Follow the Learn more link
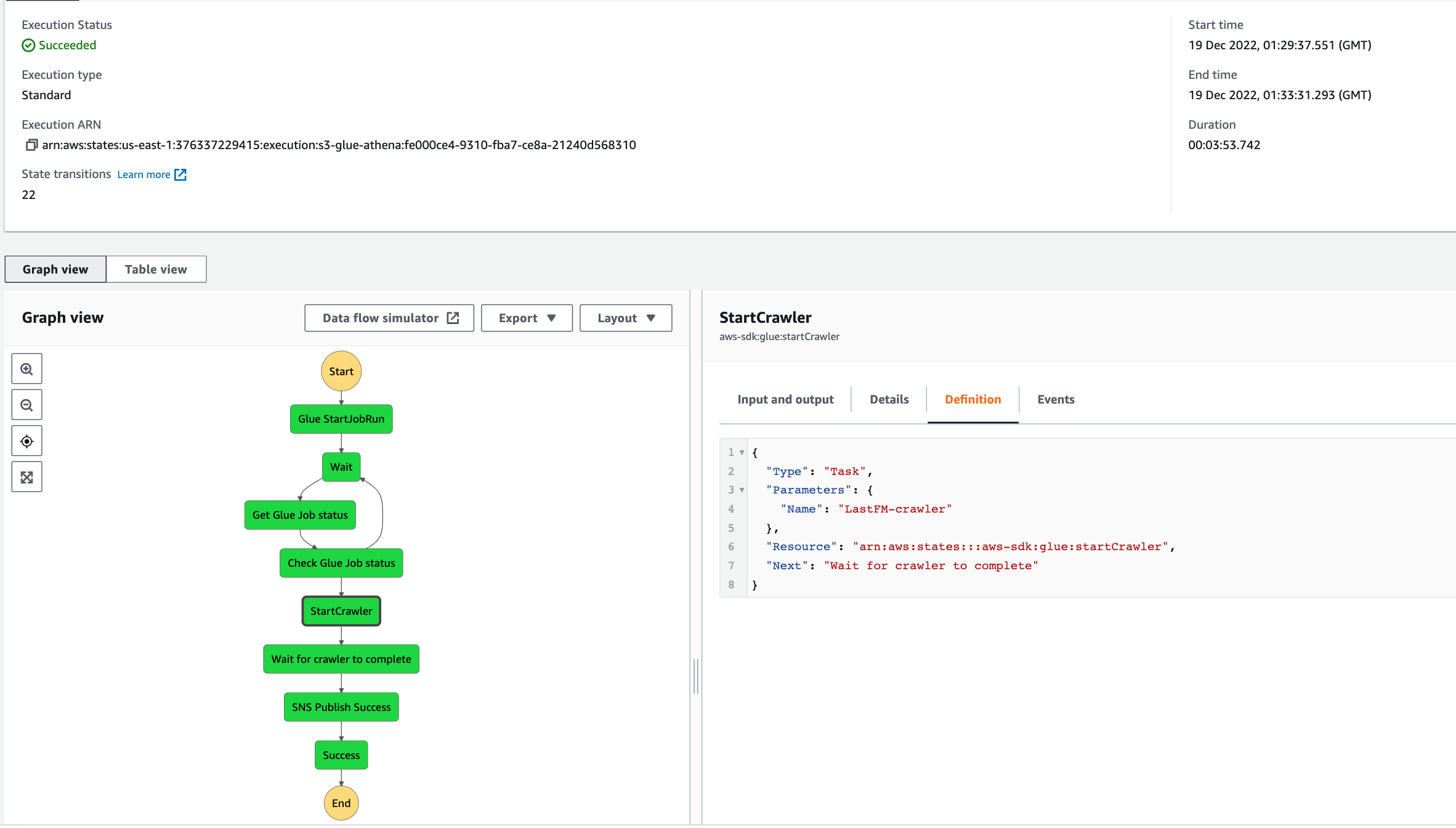 (144, 175)
